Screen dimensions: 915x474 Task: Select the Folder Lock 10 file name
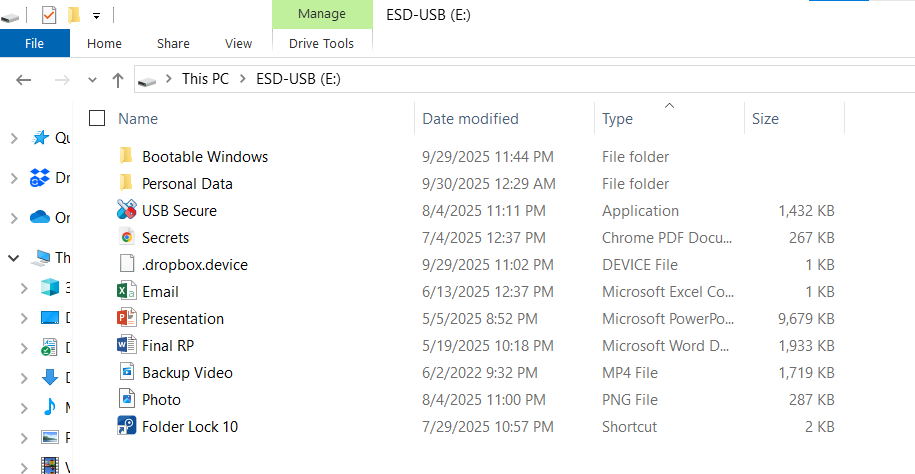(x=190, y=427)
